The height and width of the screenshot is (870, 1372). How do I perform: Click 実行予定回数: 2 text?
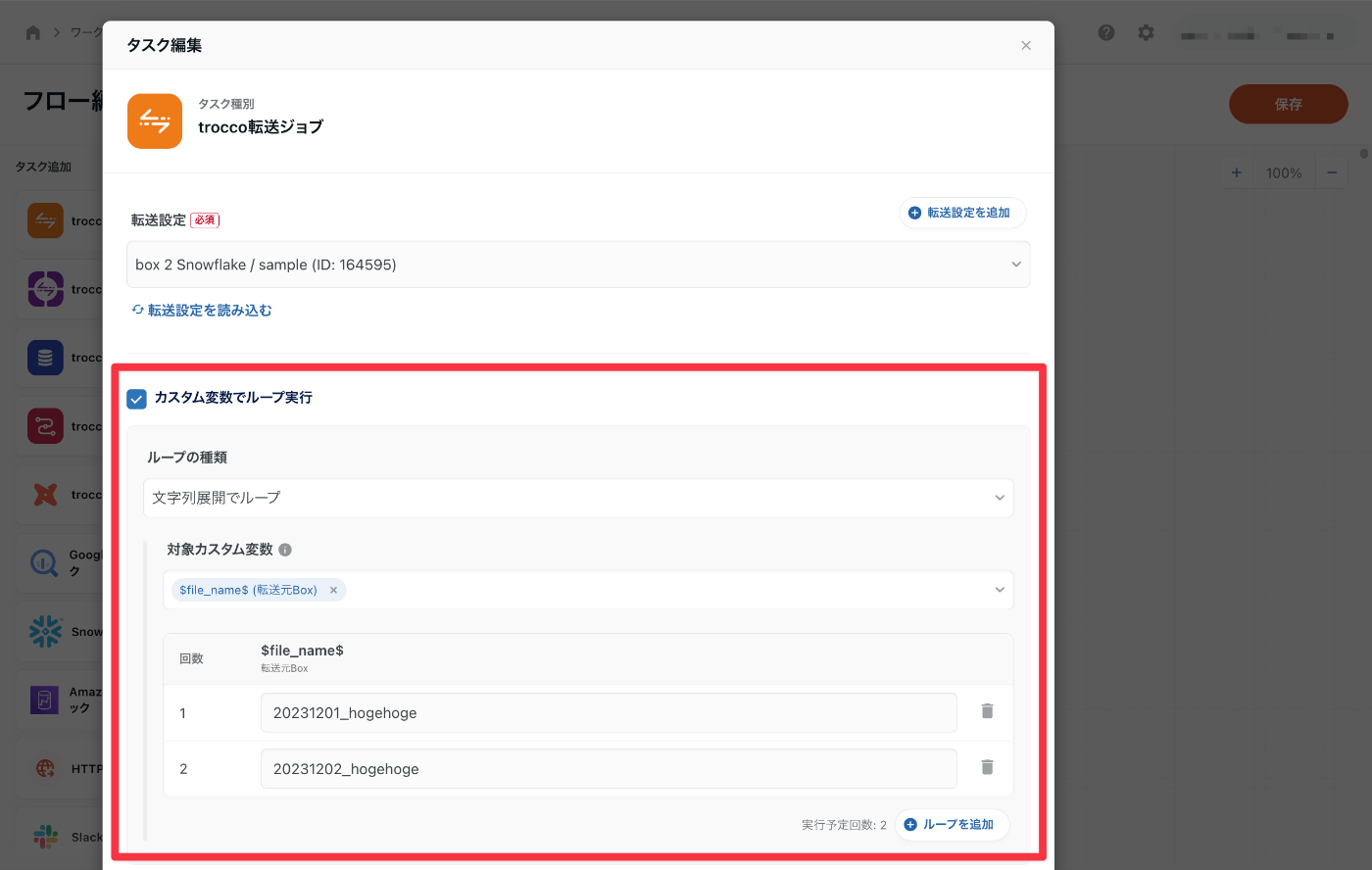point(844,825)
